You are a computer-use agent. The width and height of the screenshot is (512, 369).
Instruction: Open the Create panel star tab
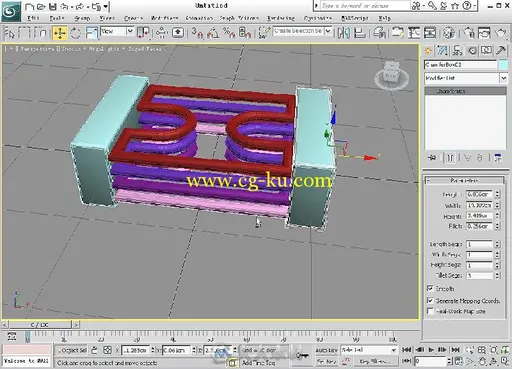tap(428, 51)
